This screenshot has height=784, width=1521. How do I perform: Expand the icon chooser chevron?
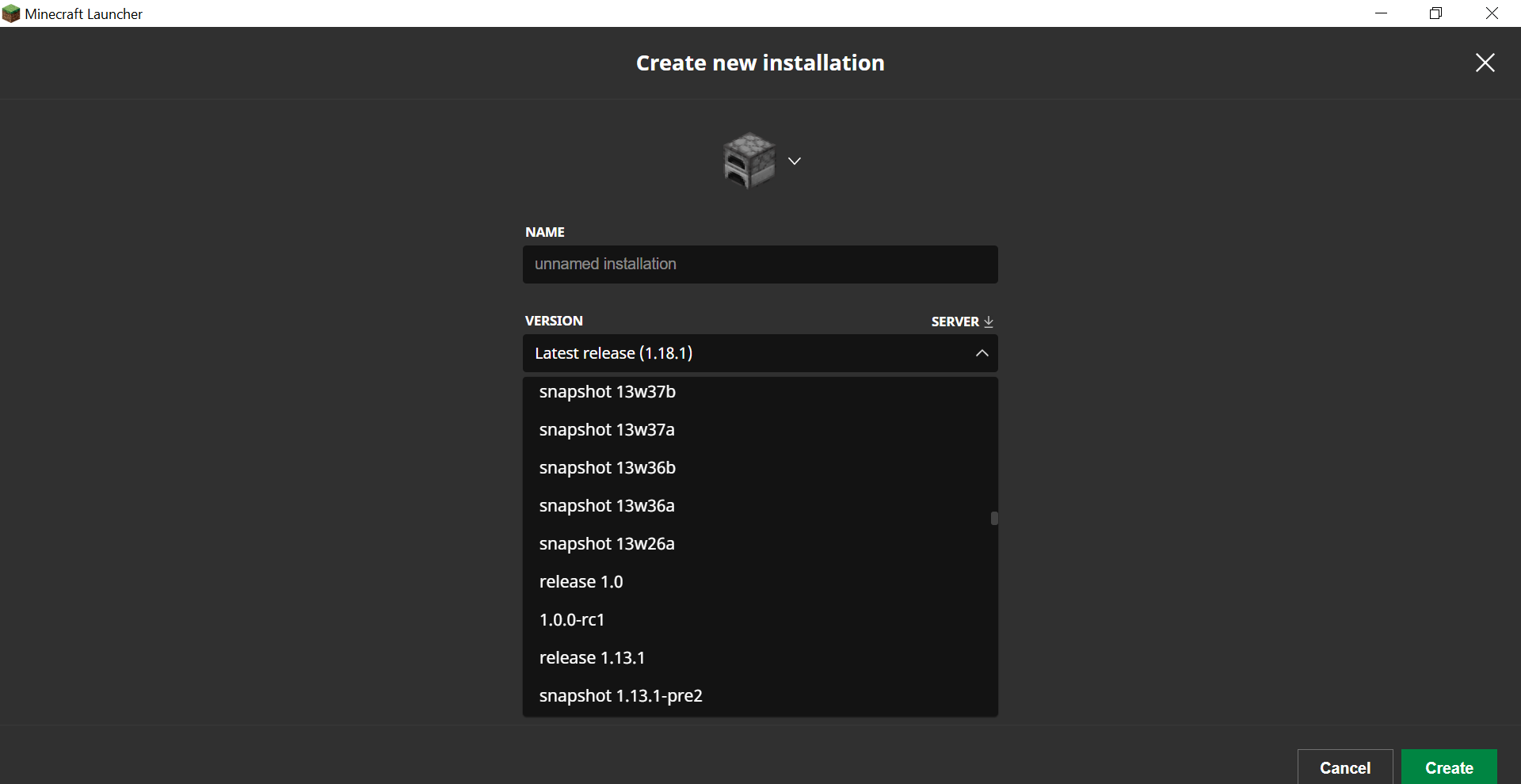pos(795,161)
